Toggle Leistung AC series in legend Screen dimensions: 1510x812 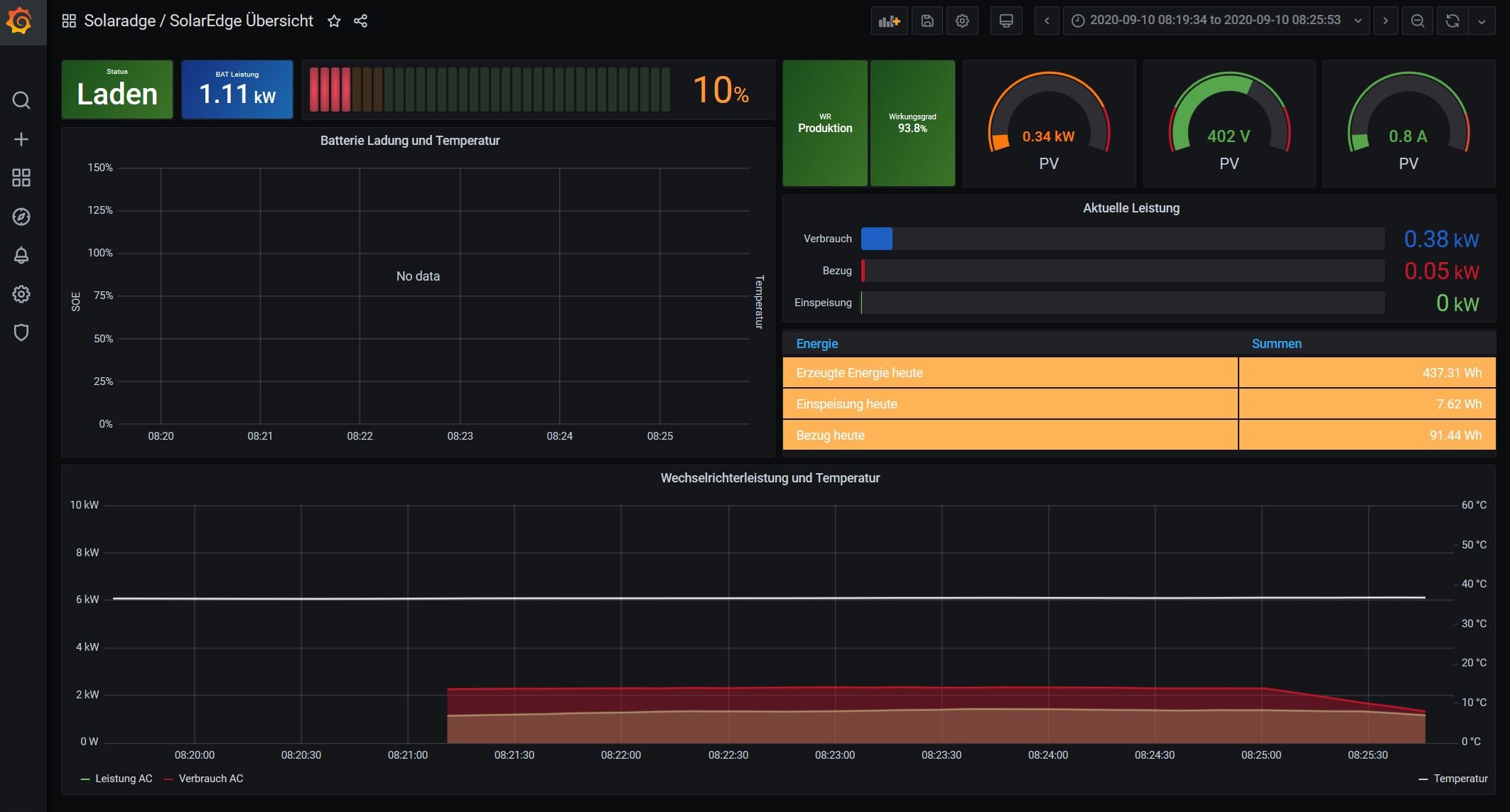point(123,779)
